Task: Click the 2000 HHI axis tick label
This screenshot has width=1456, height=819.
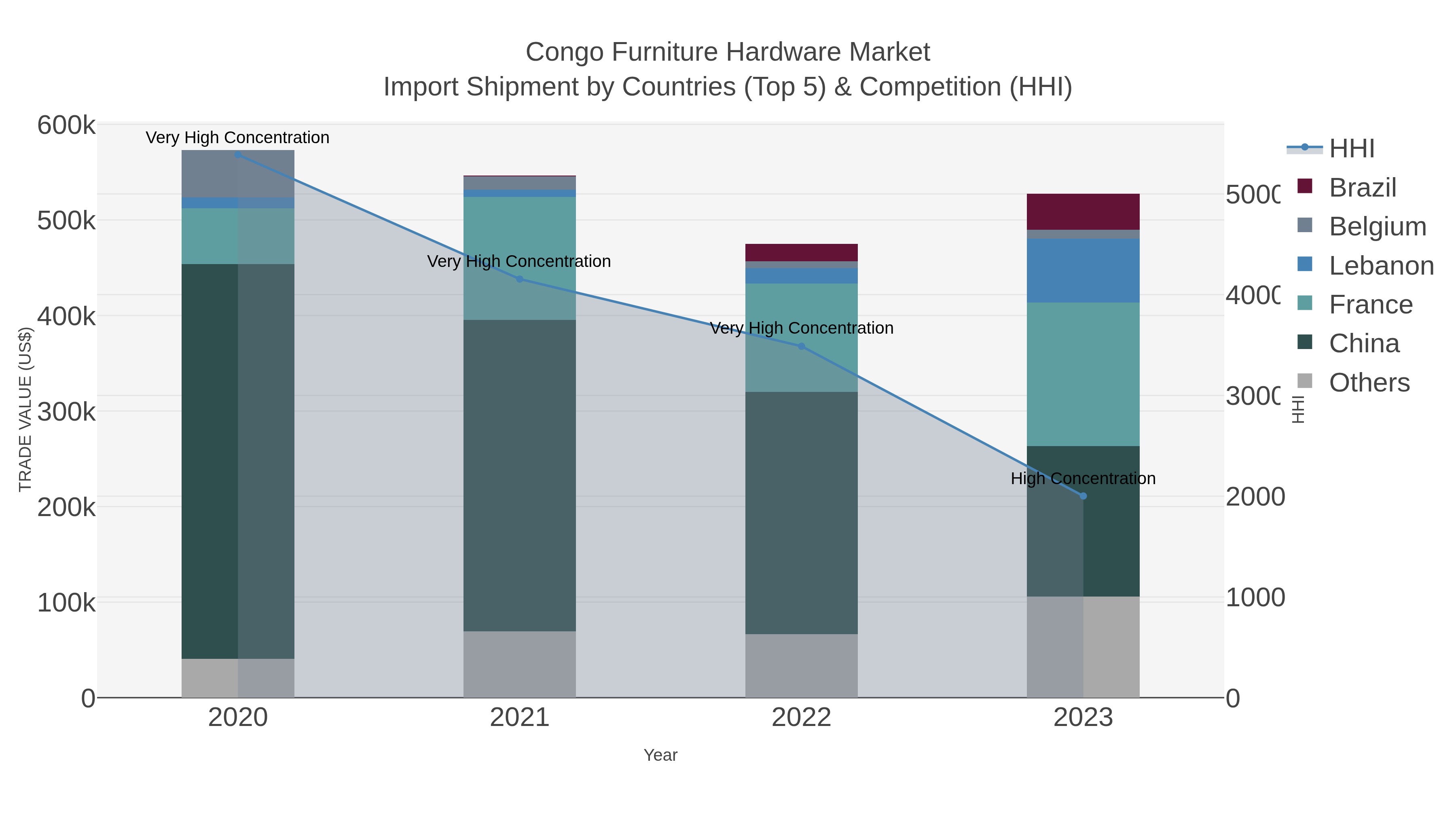Action: [x=1256, y=497]
